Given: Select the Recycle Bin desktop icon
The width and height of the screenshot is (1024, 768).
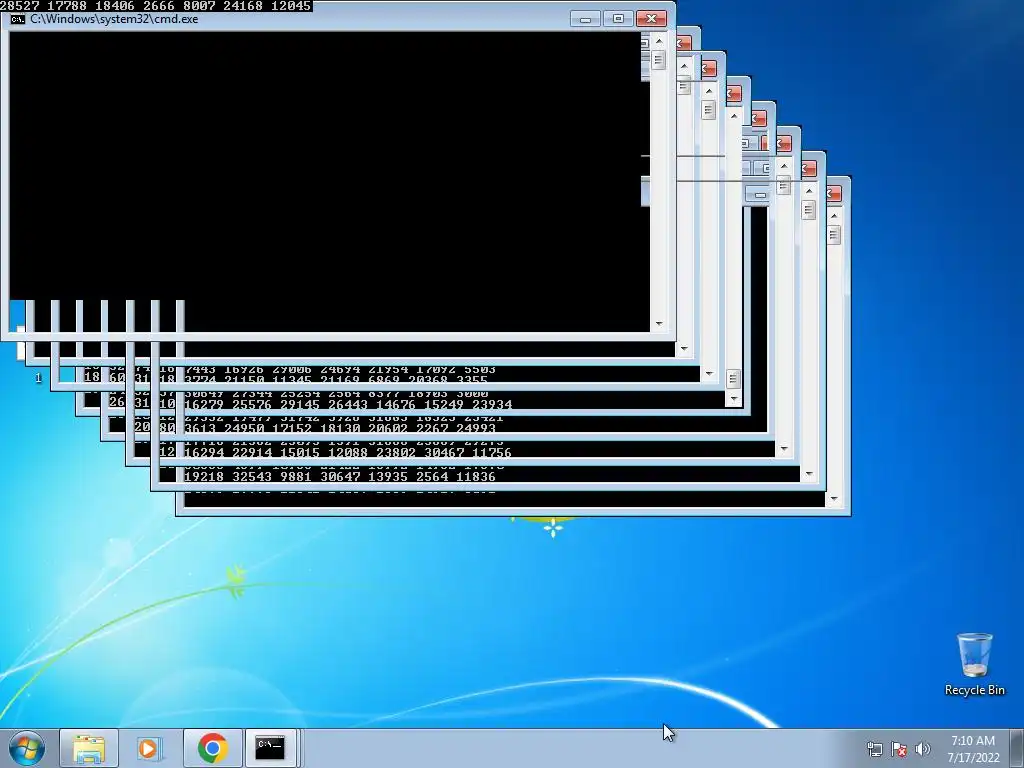Looking at the screenshot, I should (974, 664).
